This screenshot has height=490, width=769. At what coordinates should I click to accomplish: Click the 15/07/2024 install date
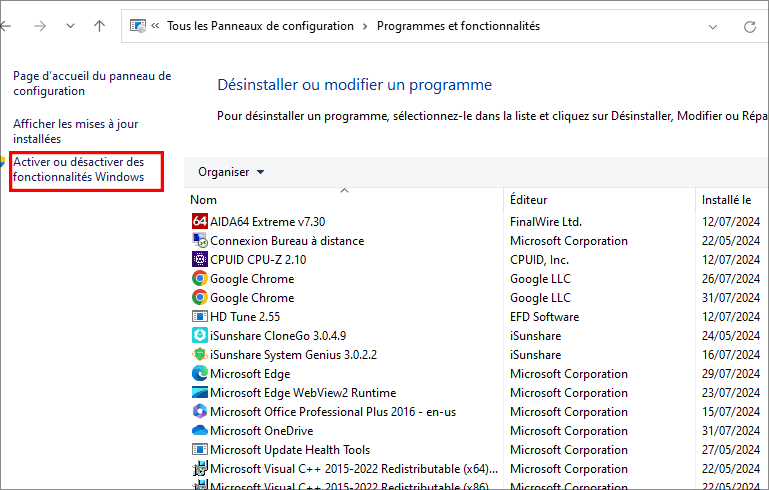pos(731,412)
